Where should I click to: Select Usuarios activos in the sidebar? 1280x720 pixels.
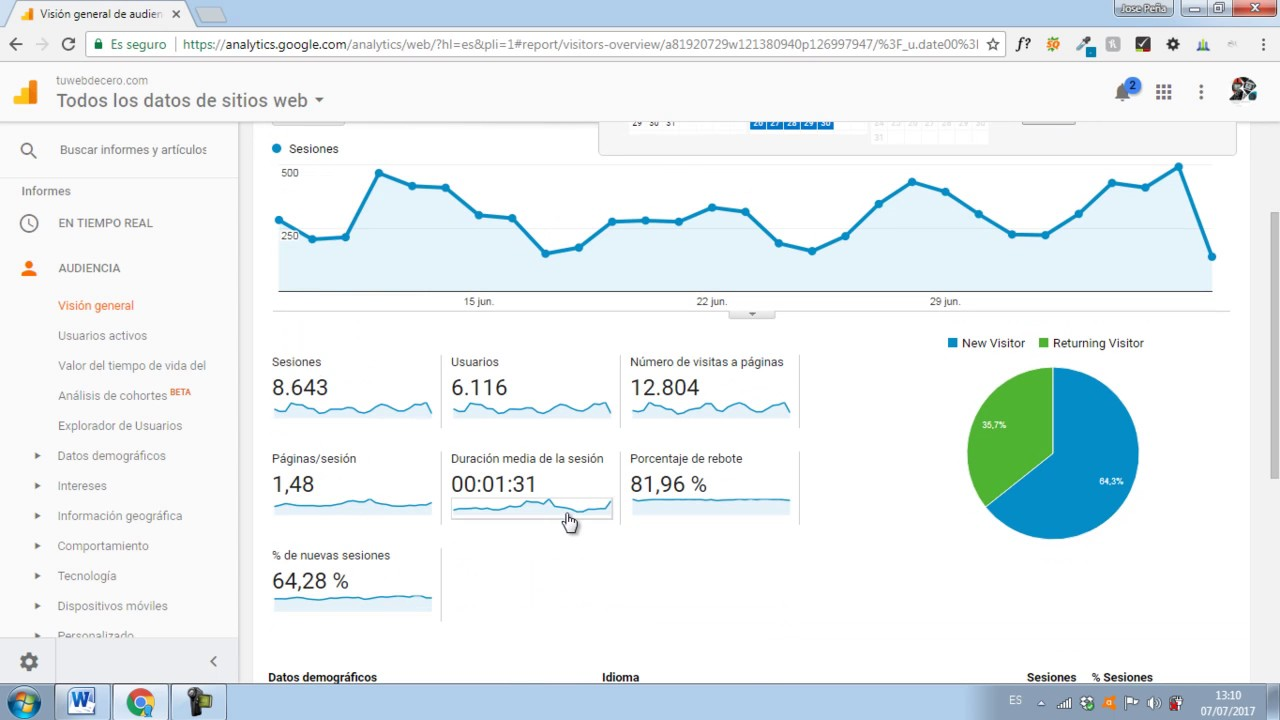pos(102,336)
